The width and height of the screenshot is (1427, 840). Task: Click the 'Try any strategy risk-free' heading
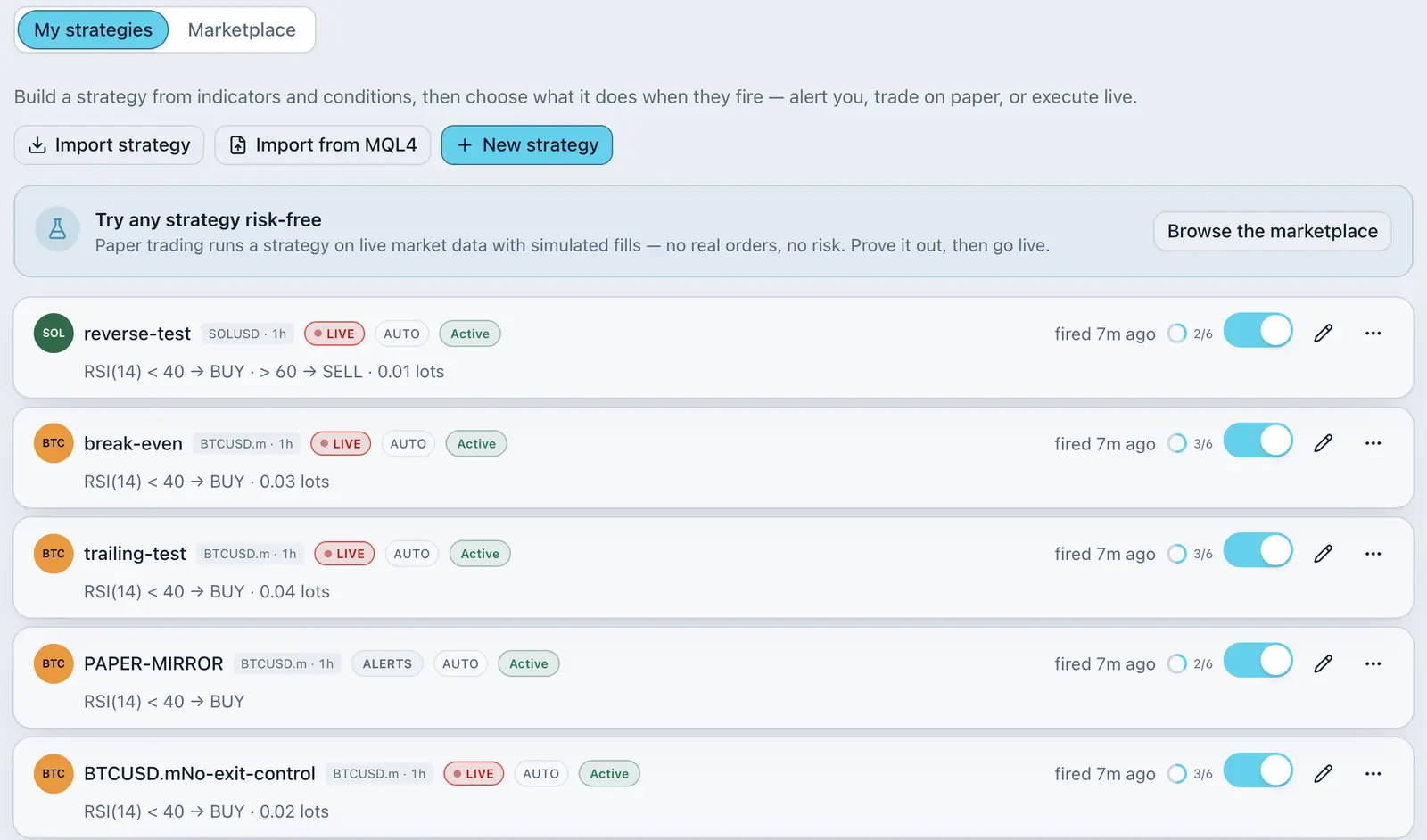point(209,219)
